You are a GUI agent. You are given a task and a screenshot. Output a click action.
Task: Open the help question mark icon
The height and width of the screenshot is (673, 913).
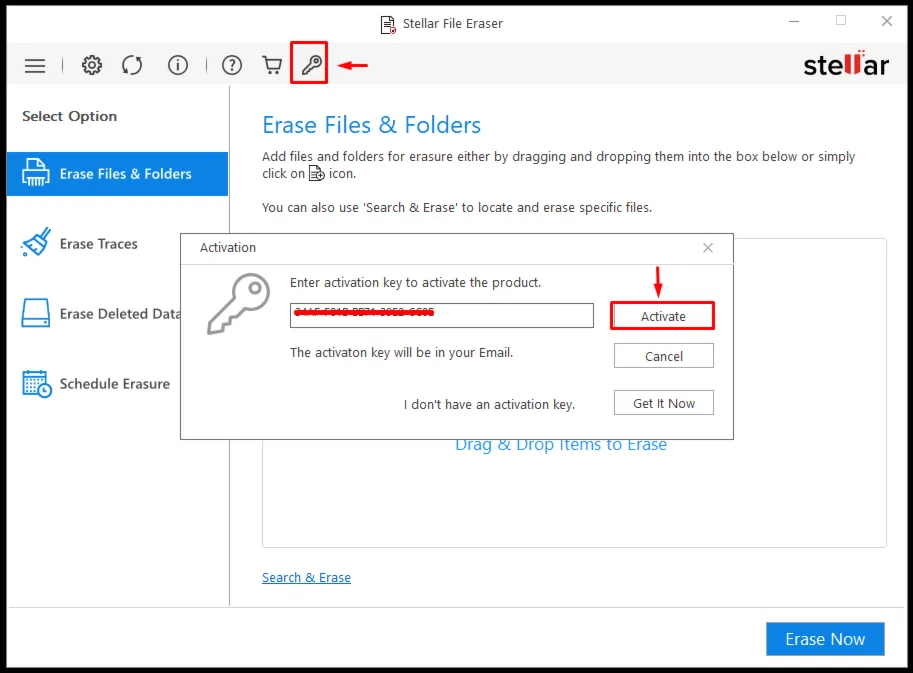click(232, 65)
